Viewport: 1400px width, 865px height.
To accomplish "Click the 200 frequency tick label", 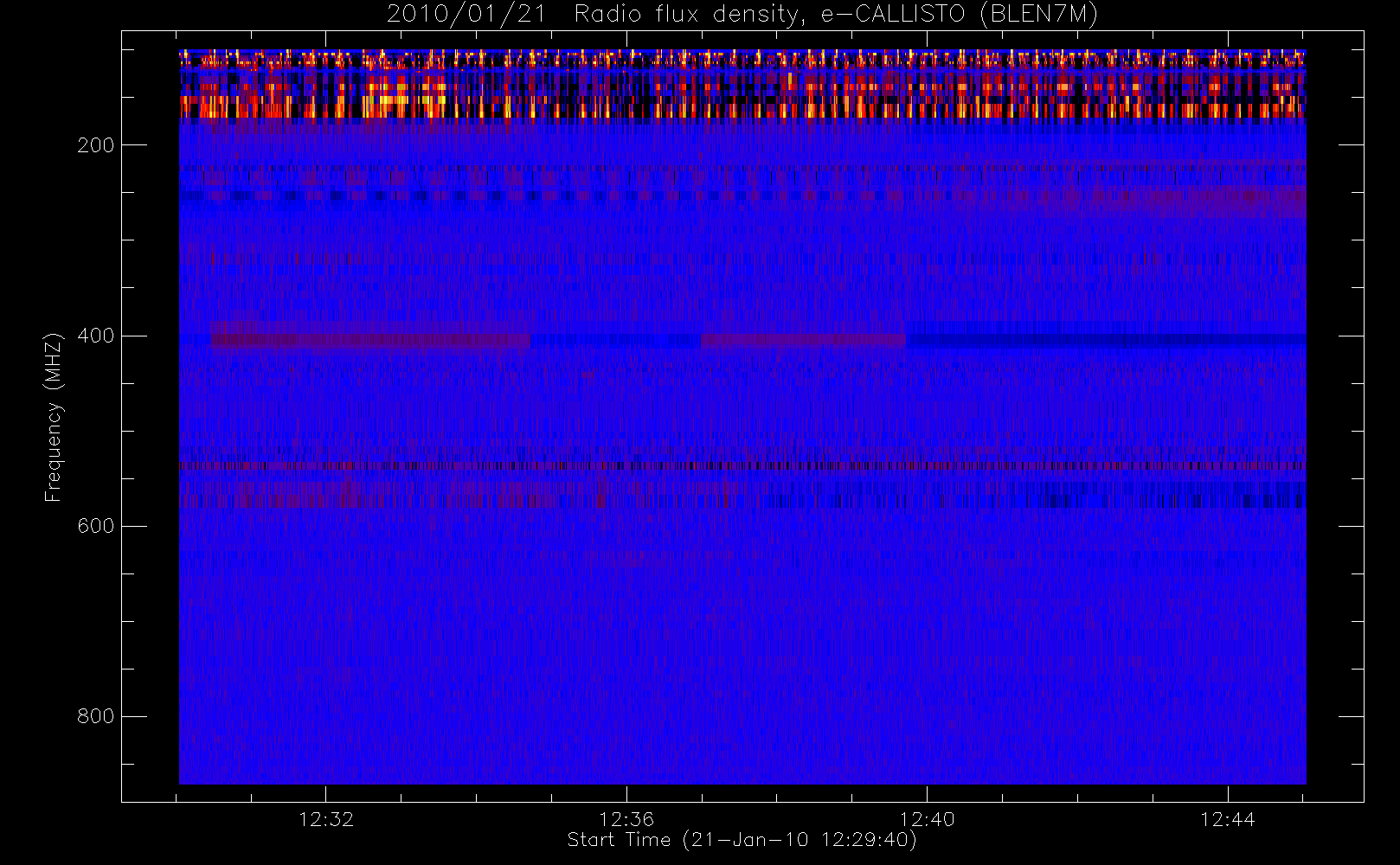I will coord(96,145).
